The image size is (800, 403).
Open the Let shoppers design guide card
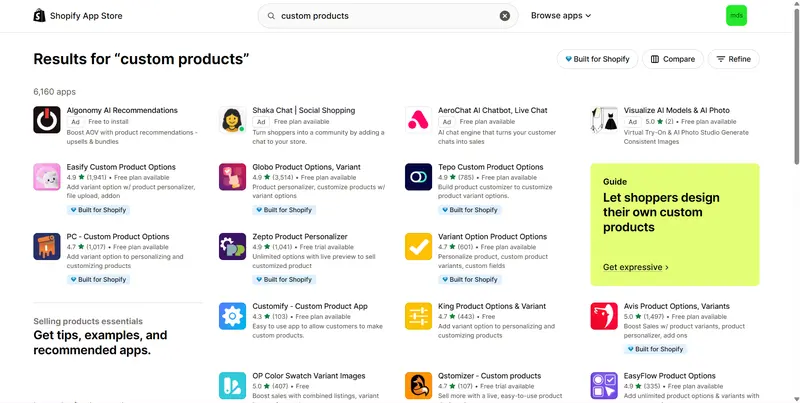coord(675,224)
